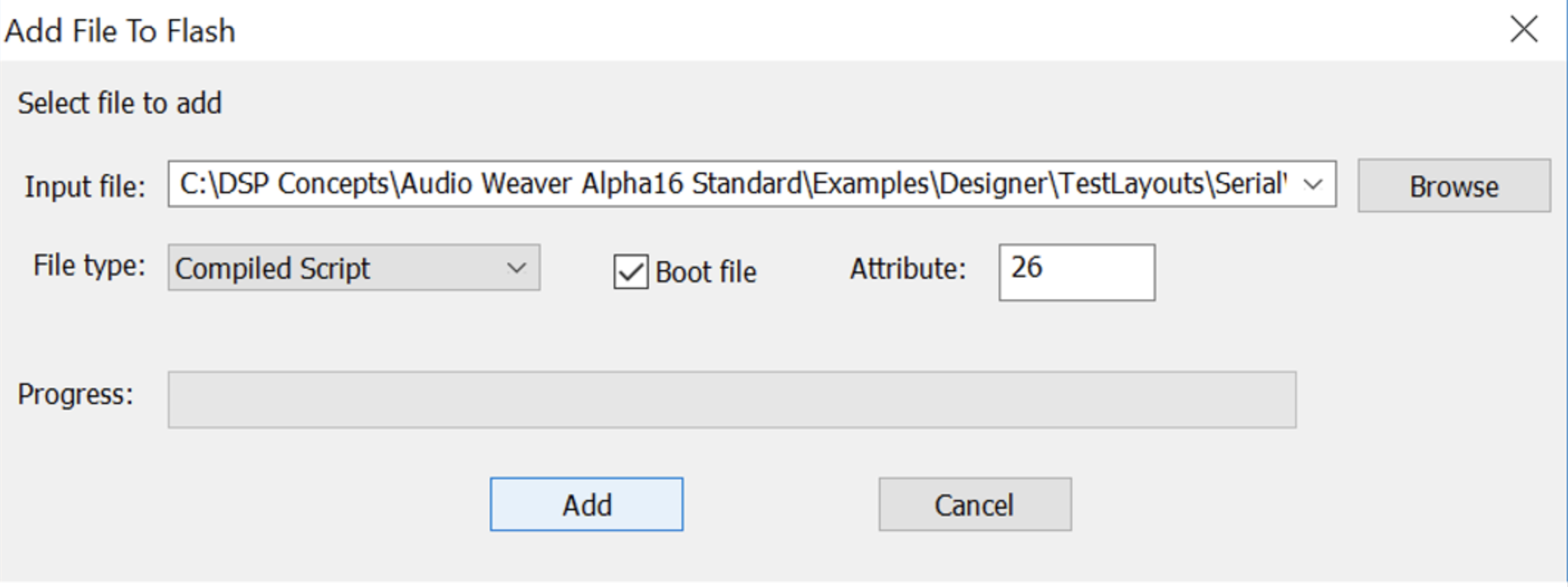Expand the Input file path history arrow
The width and height of the screenshot is (1568, 587).
(x=1313, y=184)
